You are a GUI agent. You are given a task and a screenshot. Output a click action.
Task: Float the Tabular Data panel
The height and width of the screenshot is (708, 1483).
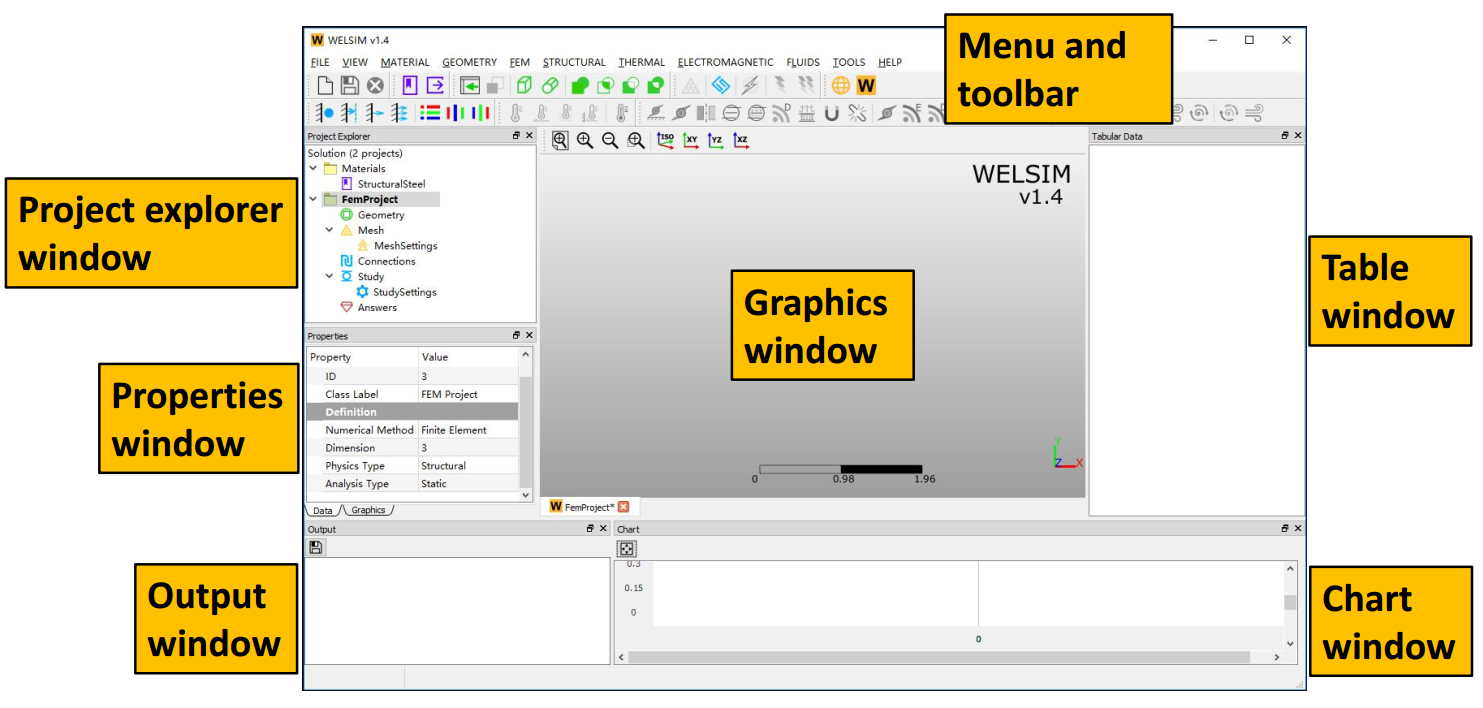1285,136
